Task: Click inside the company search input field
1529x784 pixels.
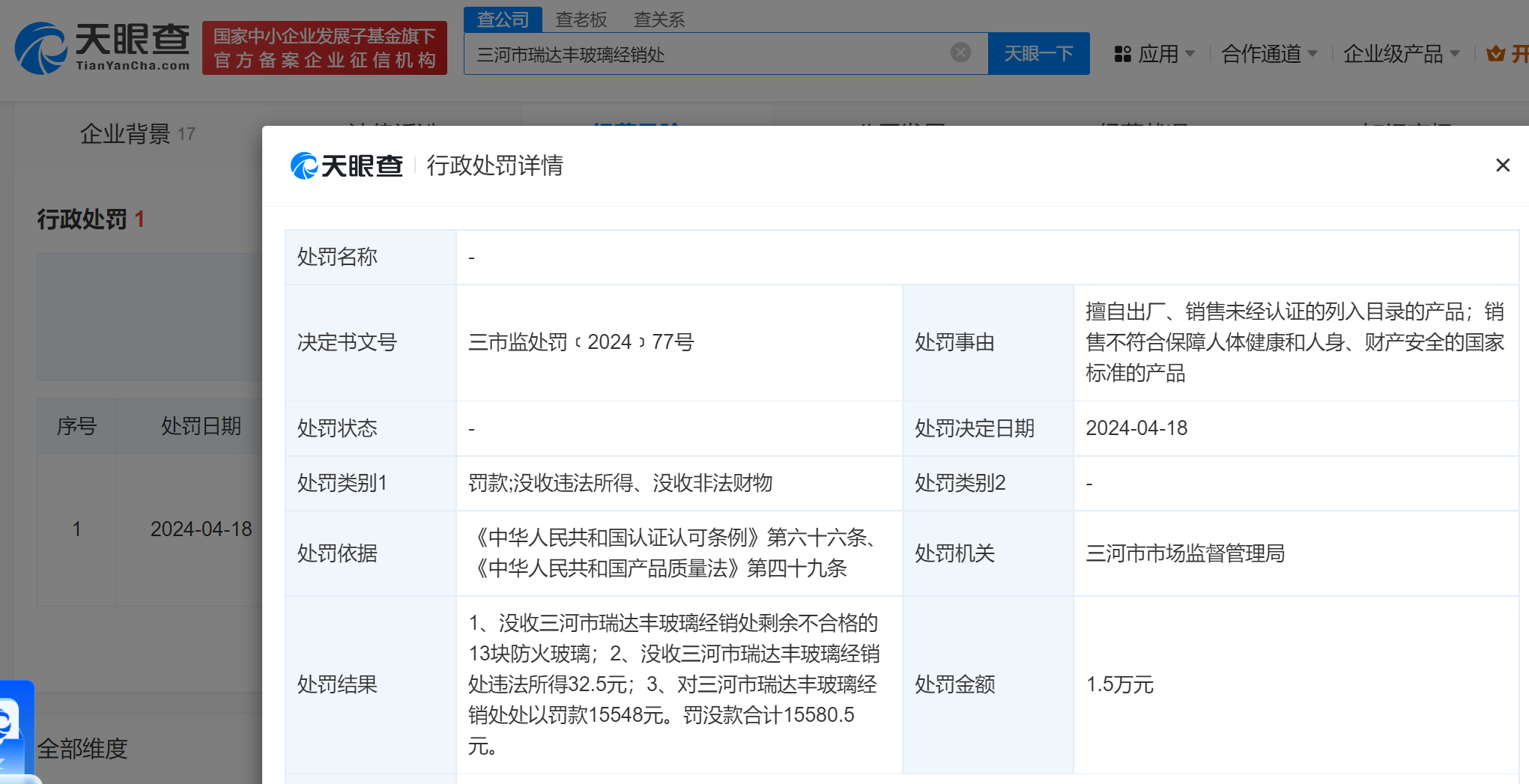Action: (x=712, y=52)
